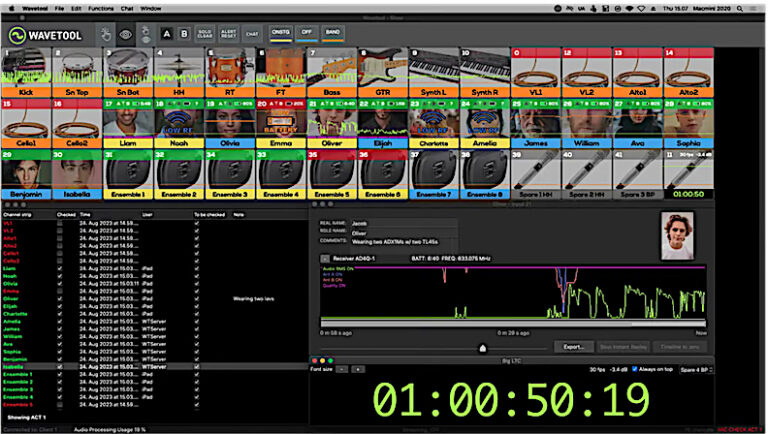The height and width of the screenshot is (434, 768).
Task: Select the VL2 channel tile
Action: click(x=586, y=72)
